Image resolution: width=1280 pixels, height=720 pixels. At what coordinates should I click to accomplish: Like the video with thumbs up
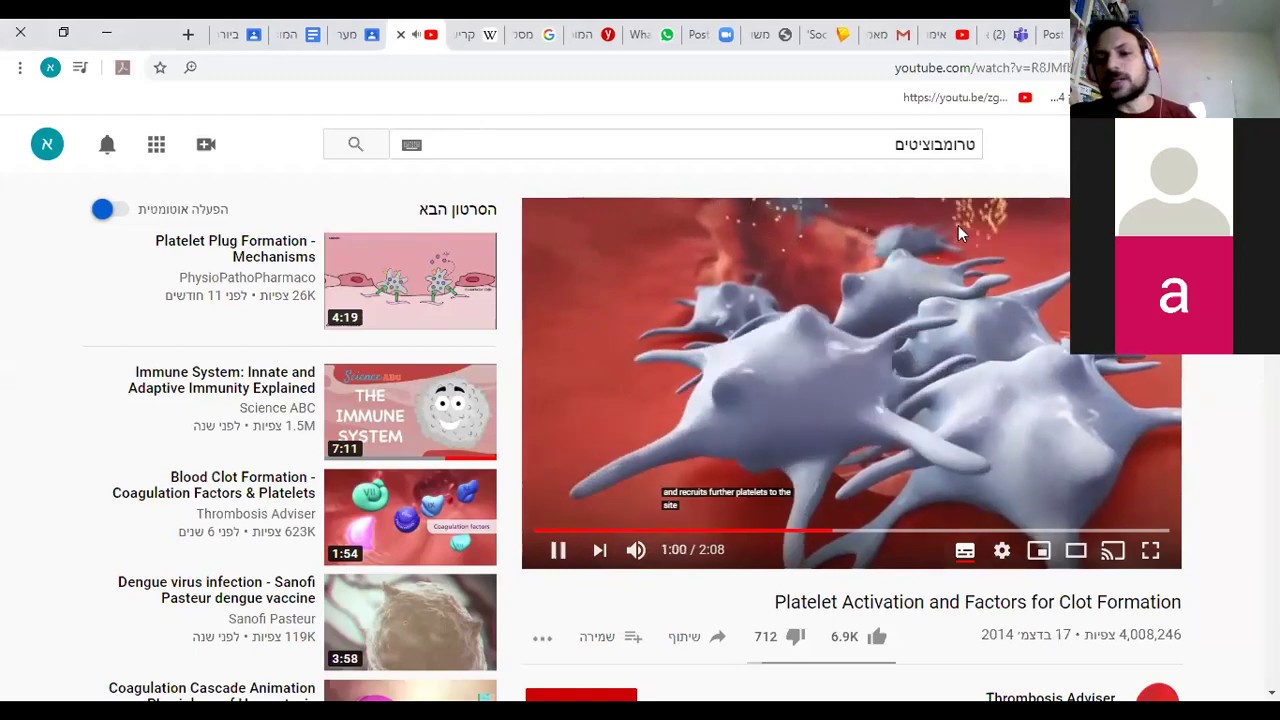pyautogui.click(x=877, y=636)
